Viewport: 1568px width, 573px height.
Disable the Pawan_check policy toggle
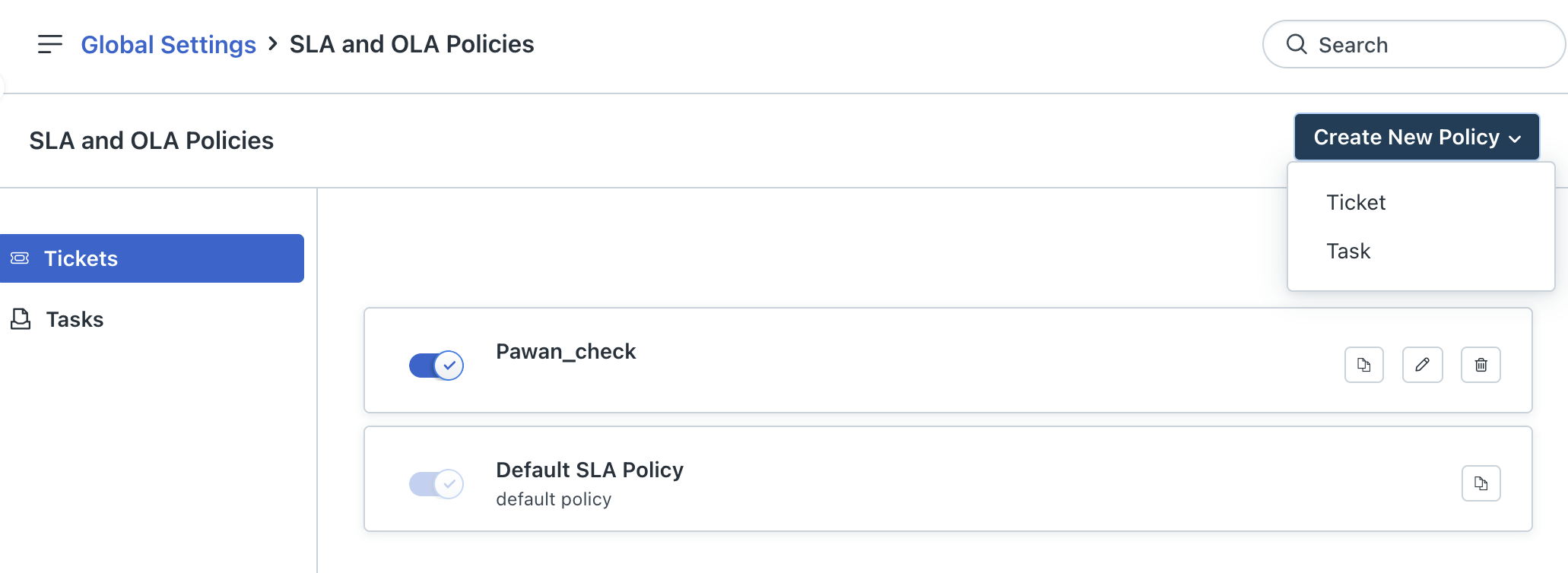coord(436,366)
